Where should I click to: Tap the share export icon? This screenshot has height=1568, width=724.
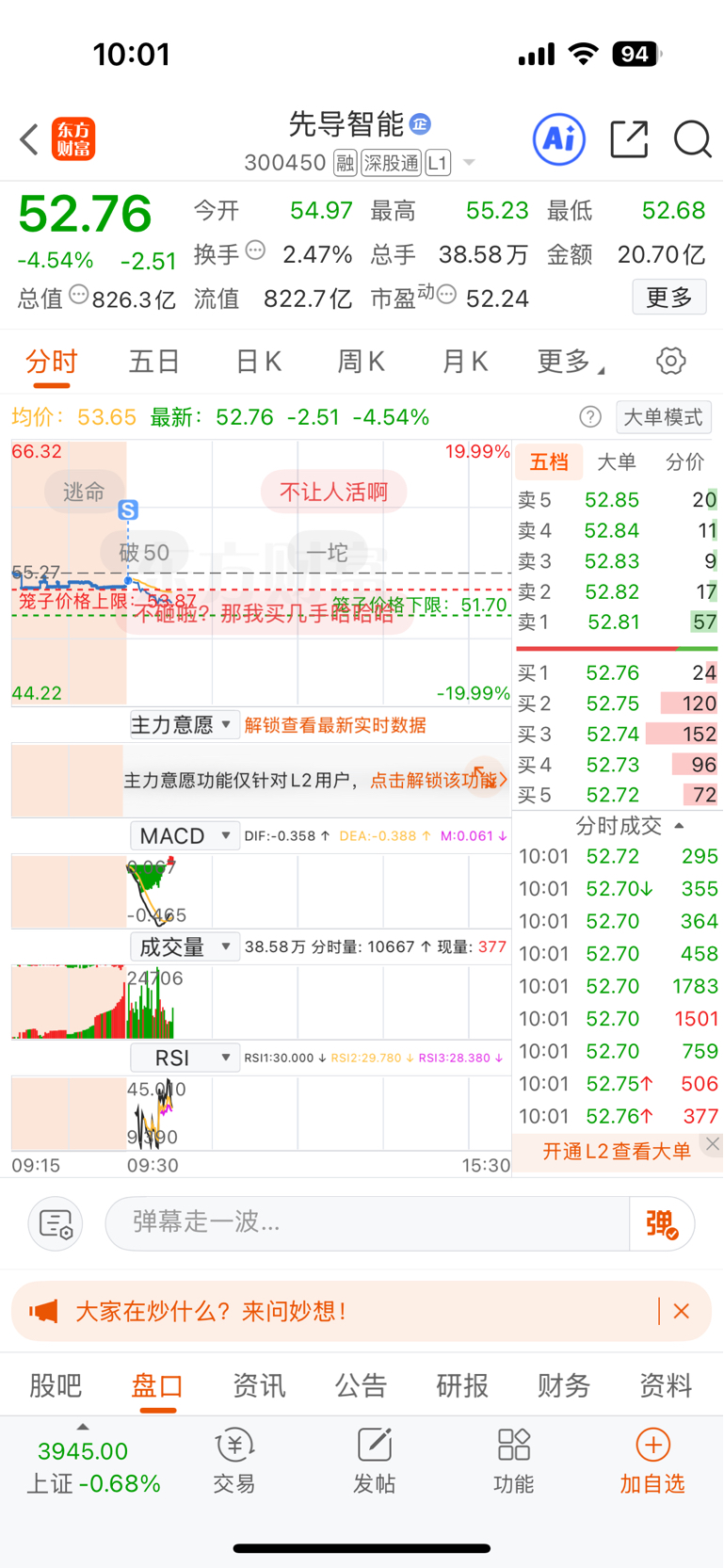point(629,139)
